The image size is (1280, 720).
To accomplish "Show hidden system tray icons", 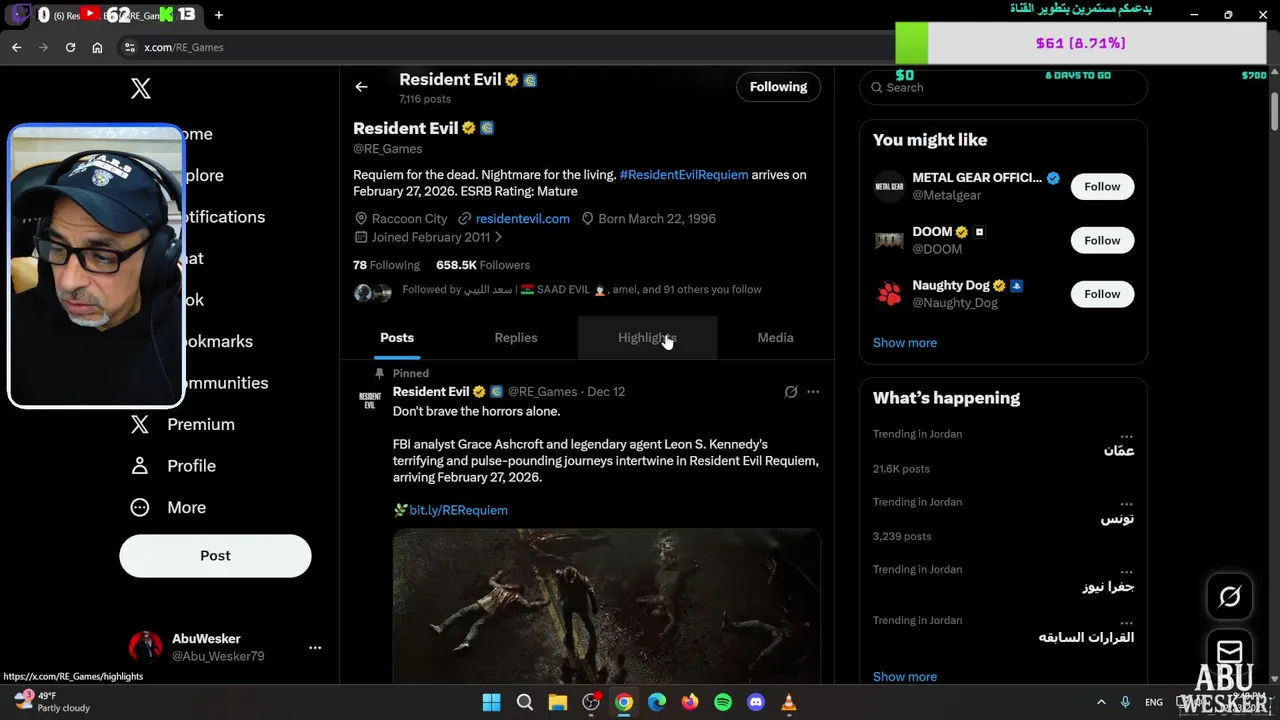I will coord(1101,702).
